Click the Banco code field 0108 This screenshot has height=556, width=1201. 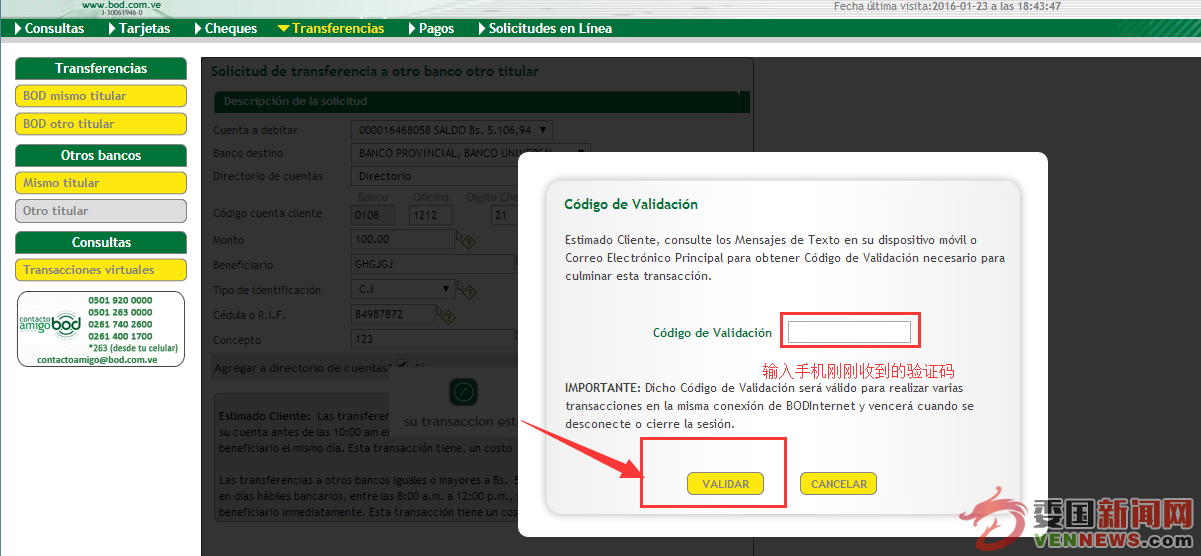point(374,215)
